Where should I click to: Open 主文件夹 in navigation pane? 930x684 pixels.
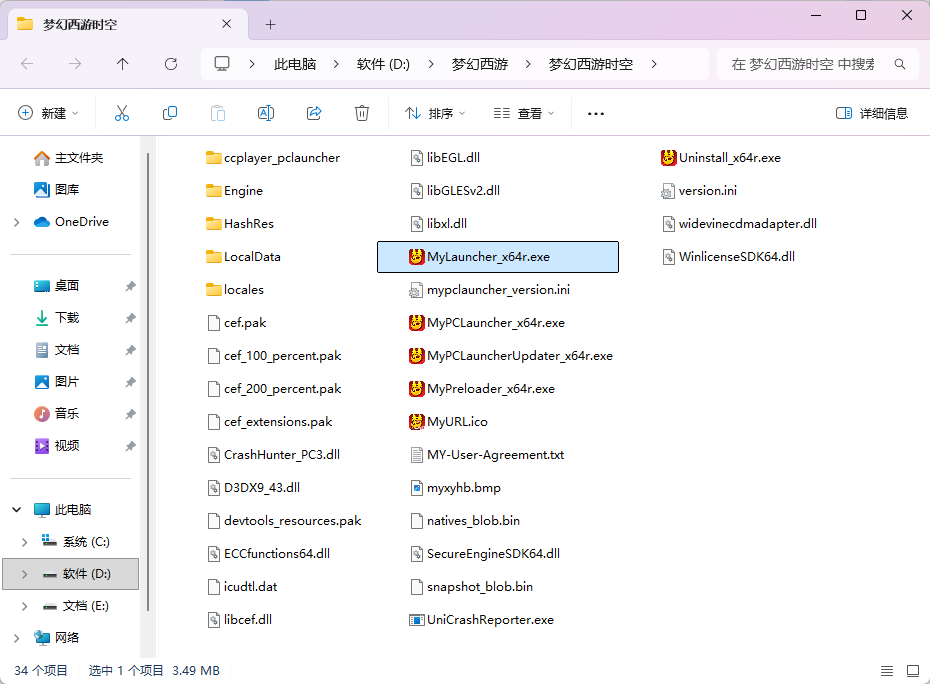point(69,158)
